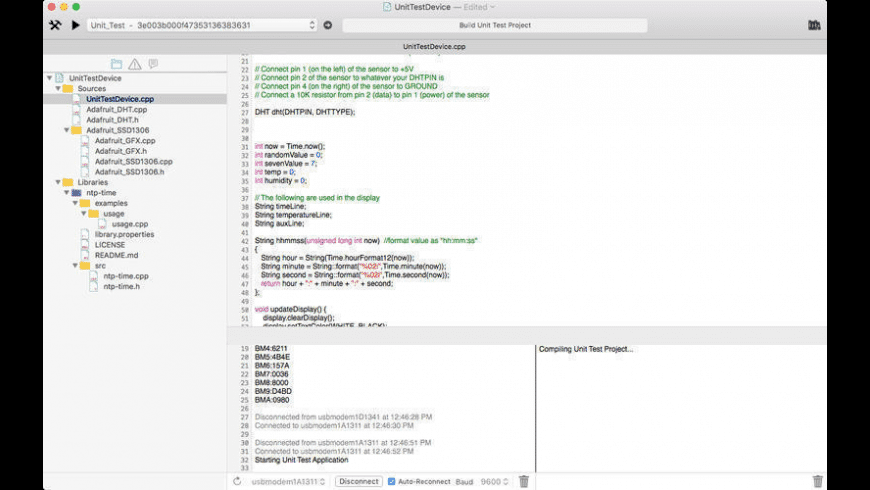This screenshot has width=870, height=490.
Task: Open the usbmodem1A1311 port dropdown
Action: (x=289, y=481)
